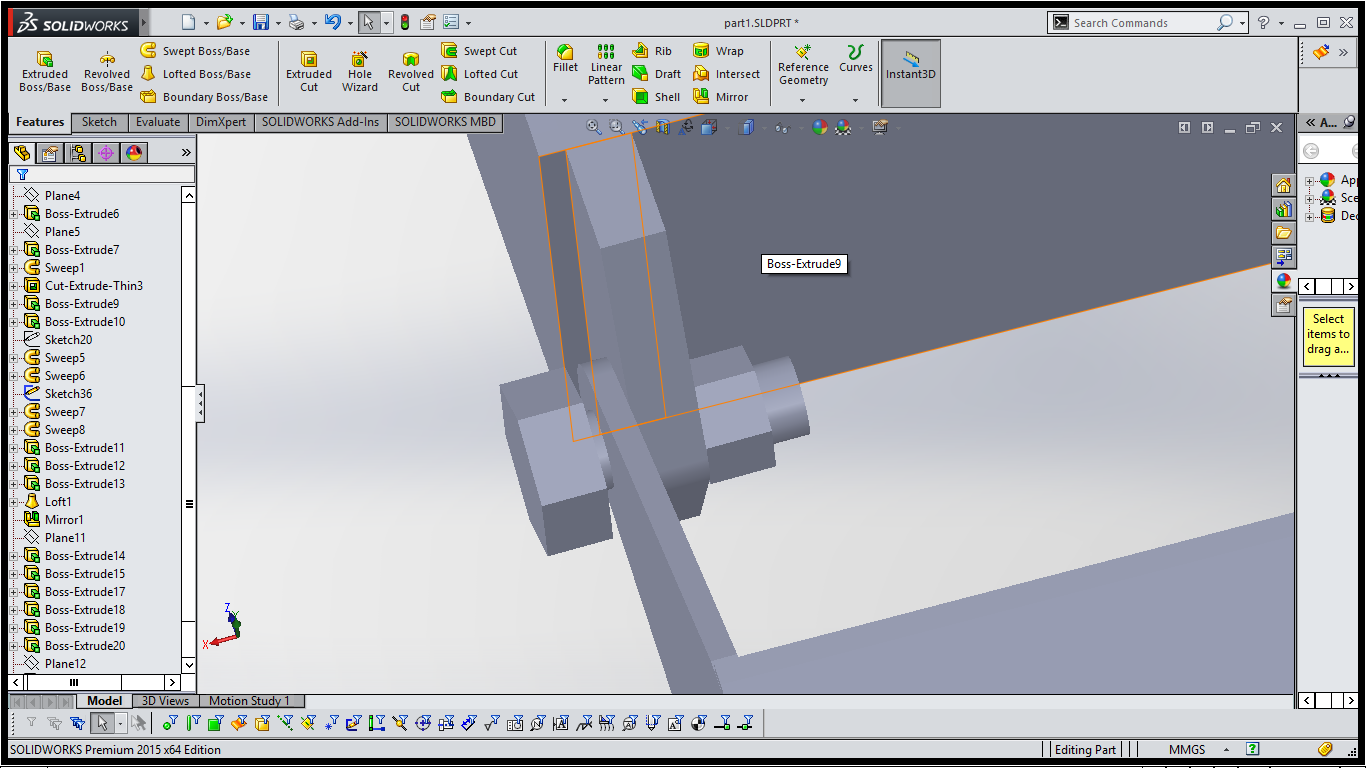Click the Save icon in quick toolbar
This screenshot has height=768, width=1366.
coord(261,22)
